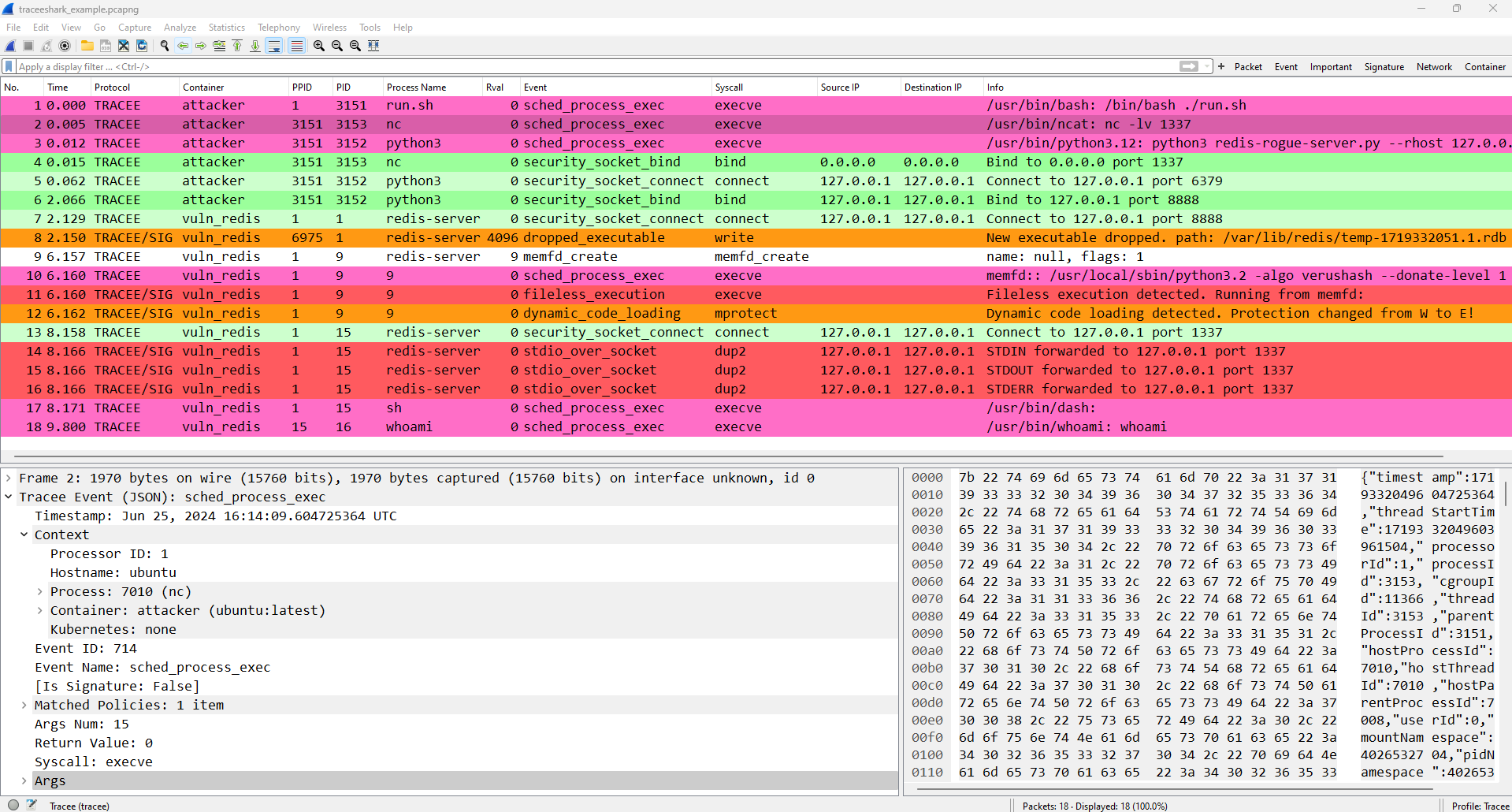Toggle packet list colorization
Screen dimensions: 1512x812
tap(296, 46)
